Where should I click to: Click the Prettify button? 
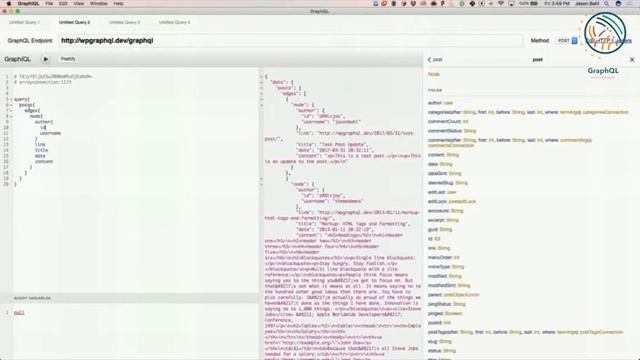[68, 59]
